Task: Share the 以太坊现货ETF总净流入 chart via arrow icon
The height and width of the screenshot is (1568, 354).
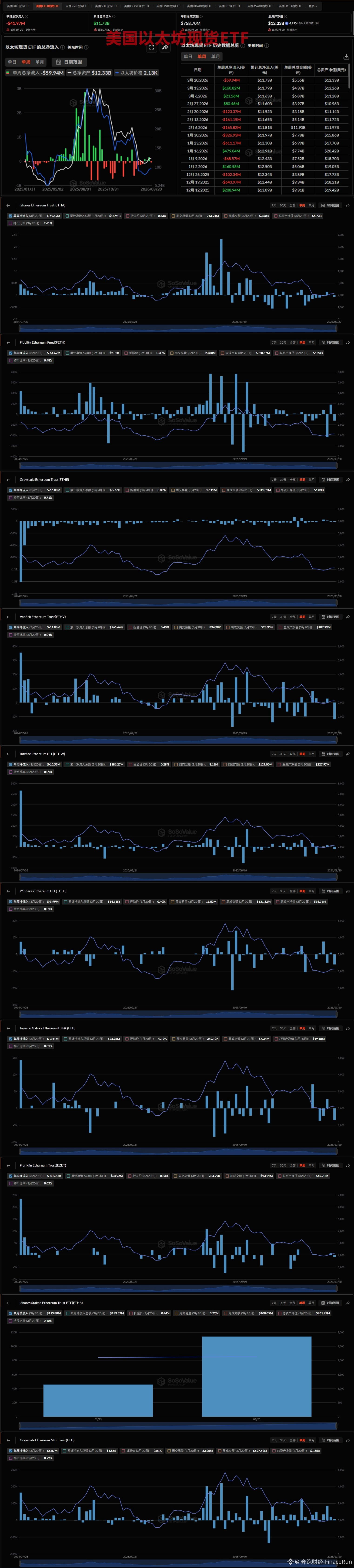Action: coord(165,47)
